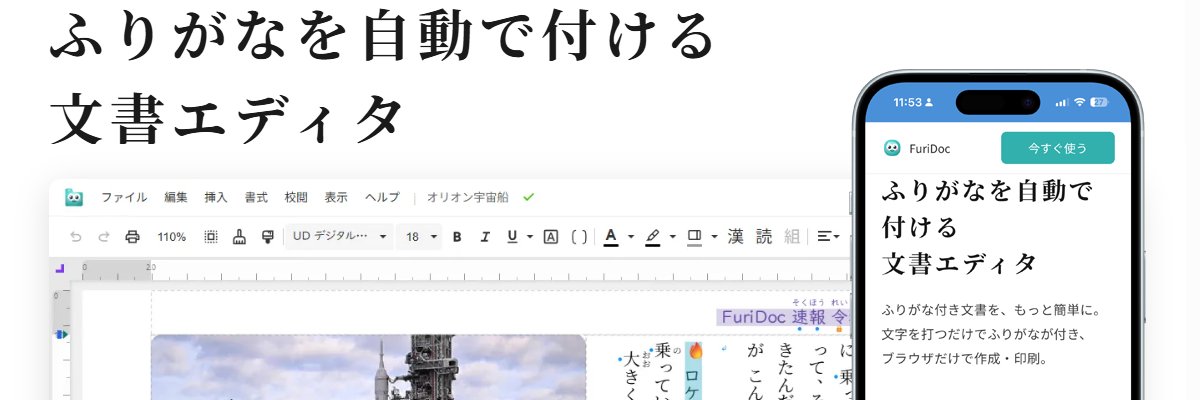Click the dashed-square fit page icon

(211, 237)
